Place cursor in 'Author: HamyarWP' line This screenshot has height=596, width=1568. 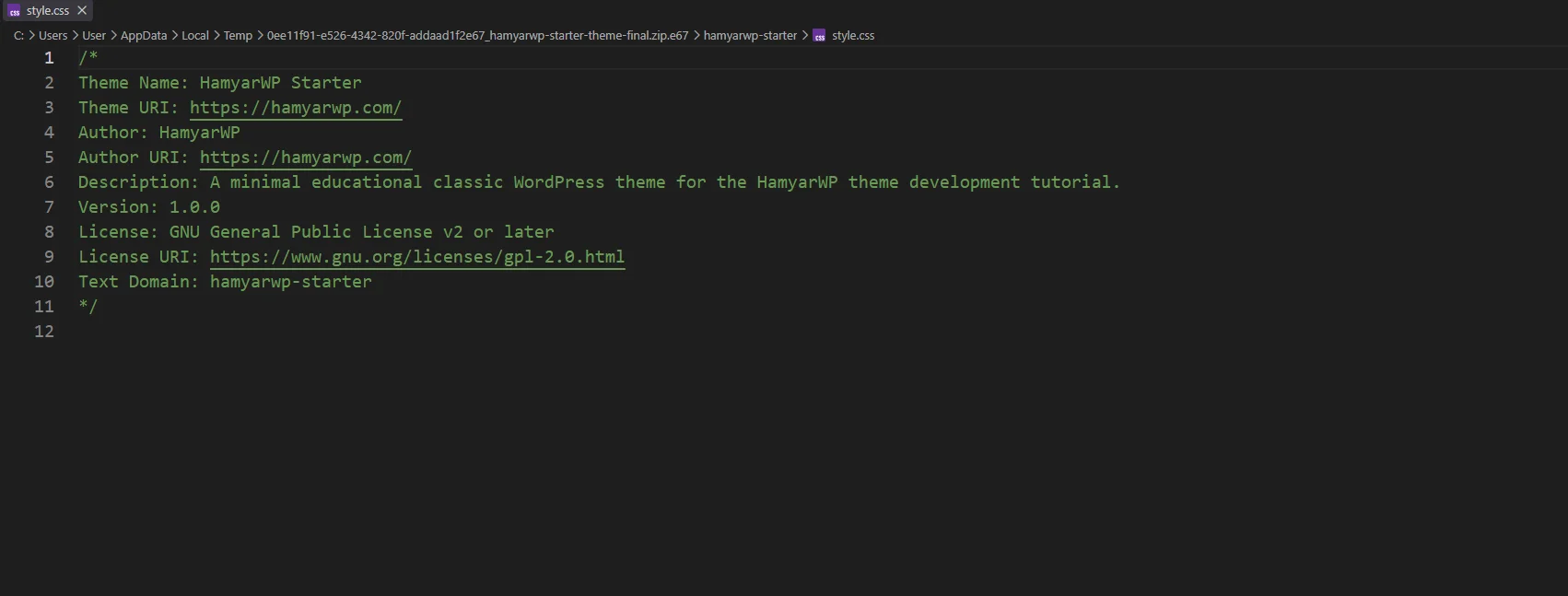click(159, 133)
